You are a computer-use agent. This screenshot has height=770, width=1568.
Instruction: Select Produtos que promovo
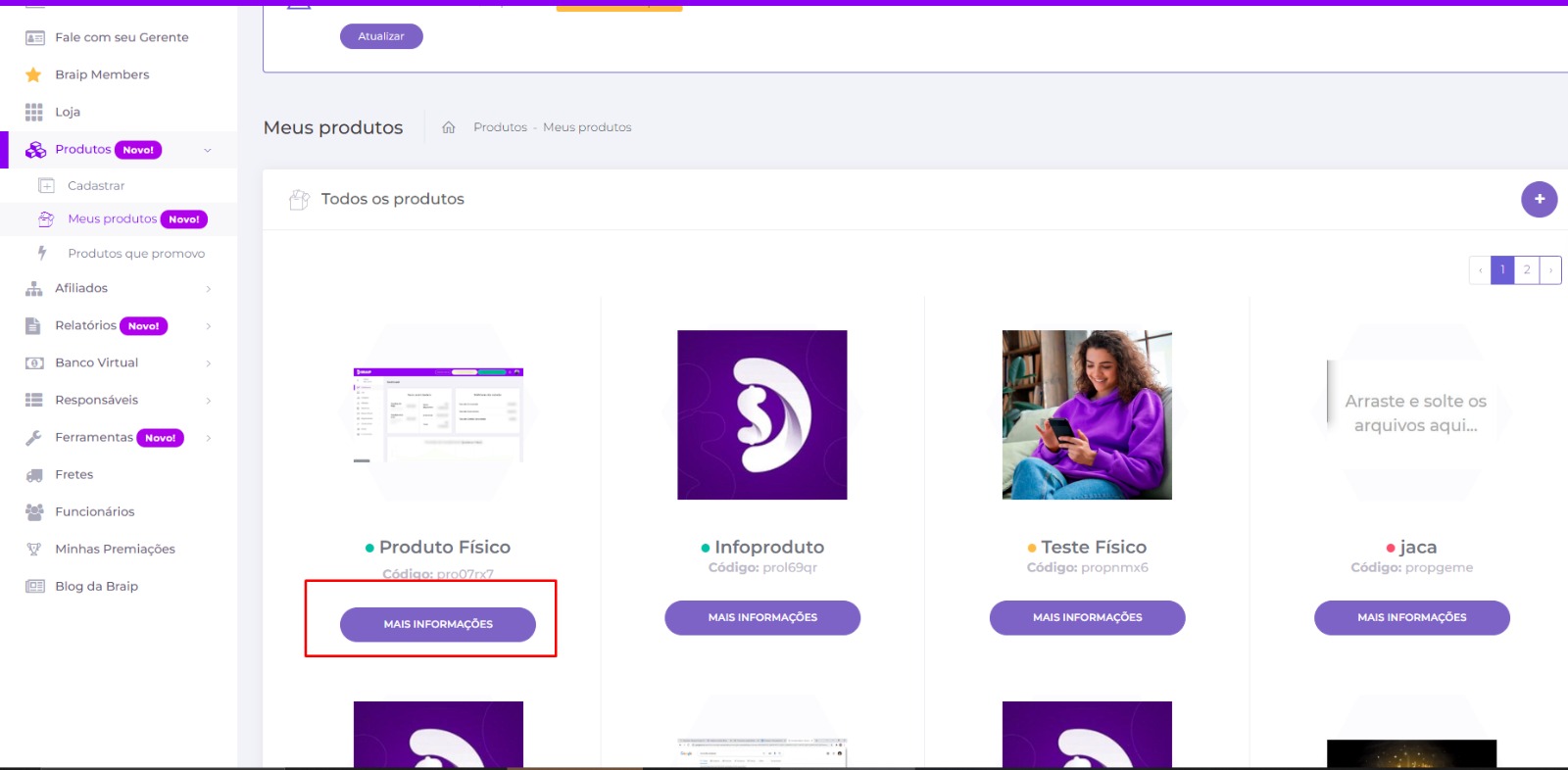[x=119, y=254]
